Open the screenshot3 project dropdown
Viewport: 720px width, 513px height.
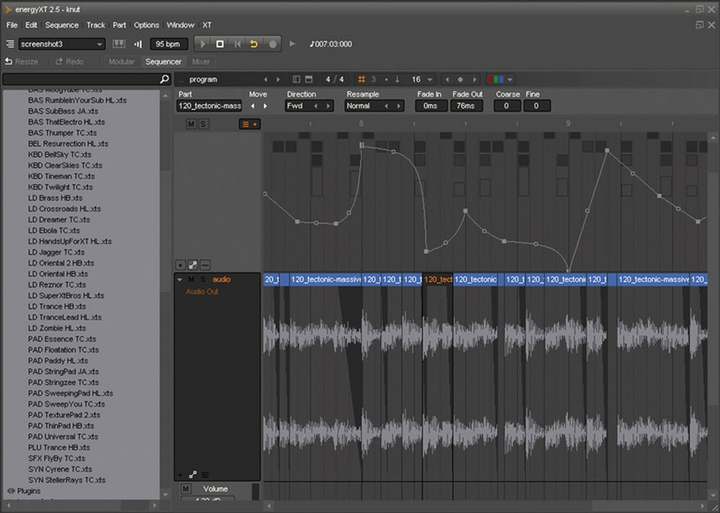[x=62, y=44]
